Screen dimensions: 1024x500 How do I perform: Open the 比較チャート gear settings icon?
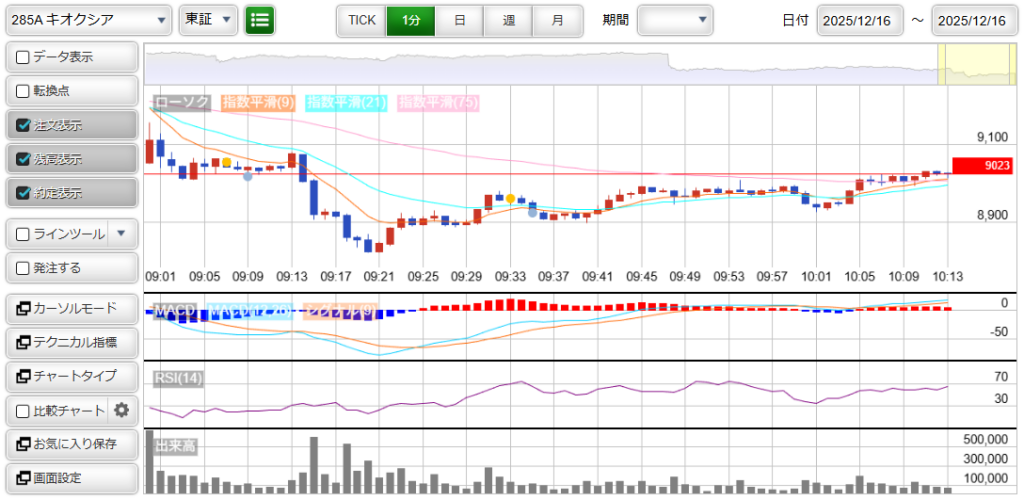pos(122,410)
